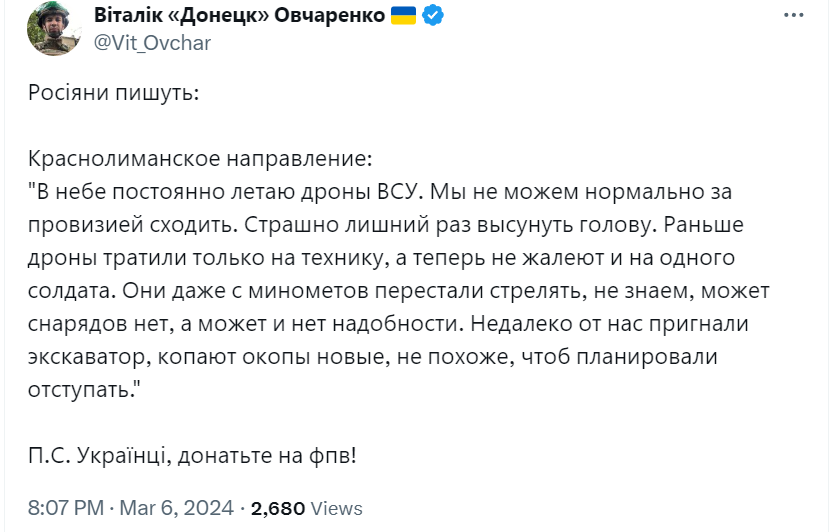Click the line starting "экскаватор, копают"

373,357
